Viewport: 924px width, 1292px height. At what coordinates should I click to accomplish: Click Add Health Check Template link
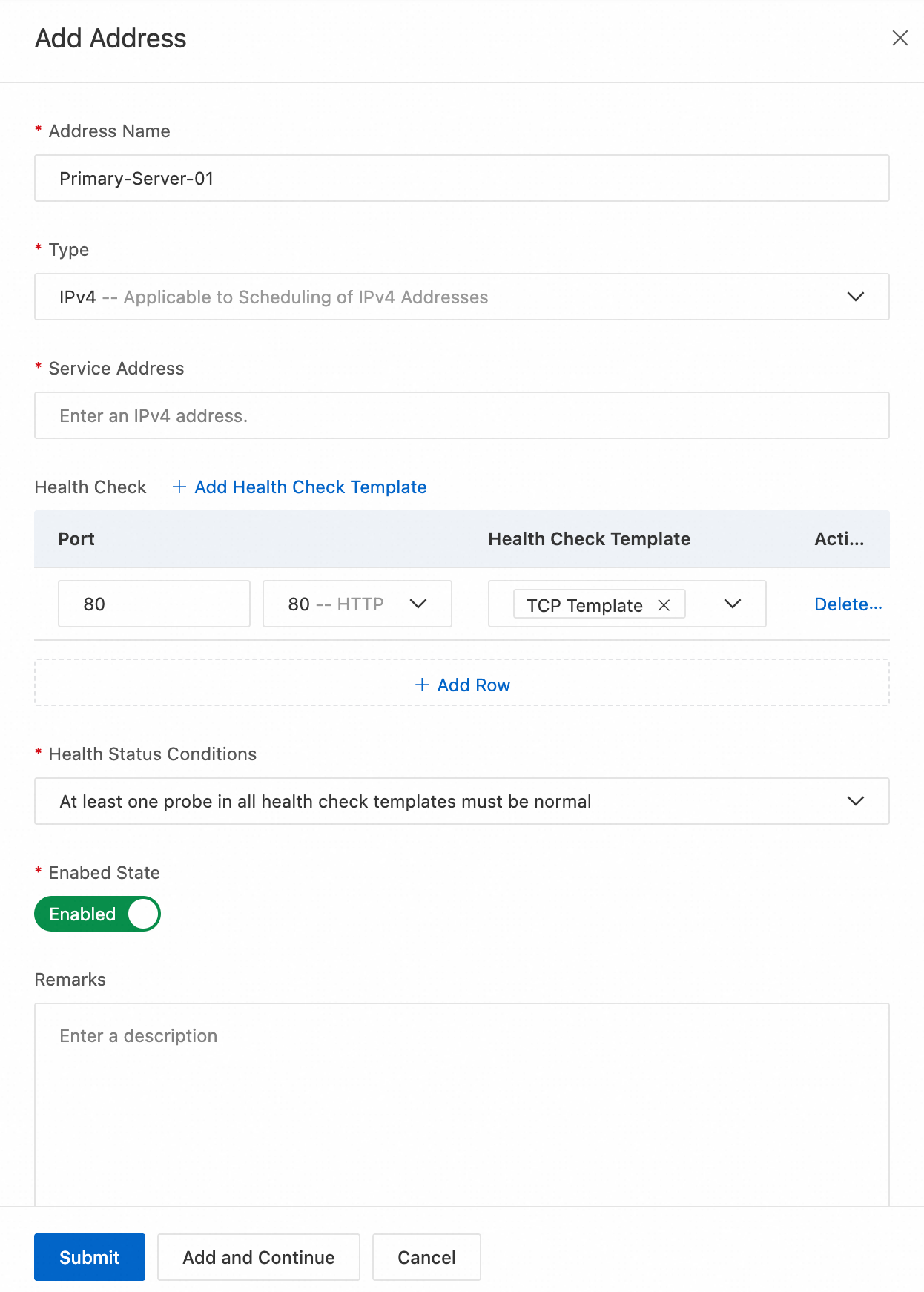click(310, 487)
